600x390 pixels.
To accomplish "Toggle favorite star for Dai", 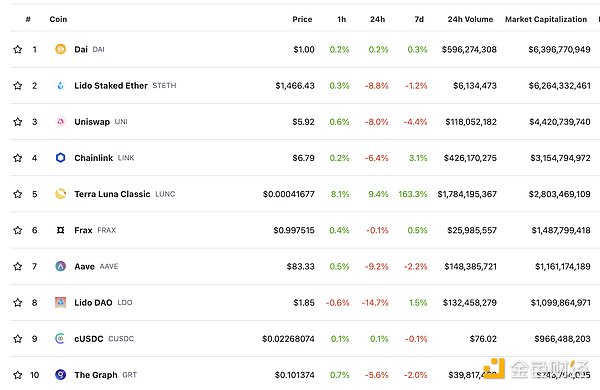I will [18, 49].
